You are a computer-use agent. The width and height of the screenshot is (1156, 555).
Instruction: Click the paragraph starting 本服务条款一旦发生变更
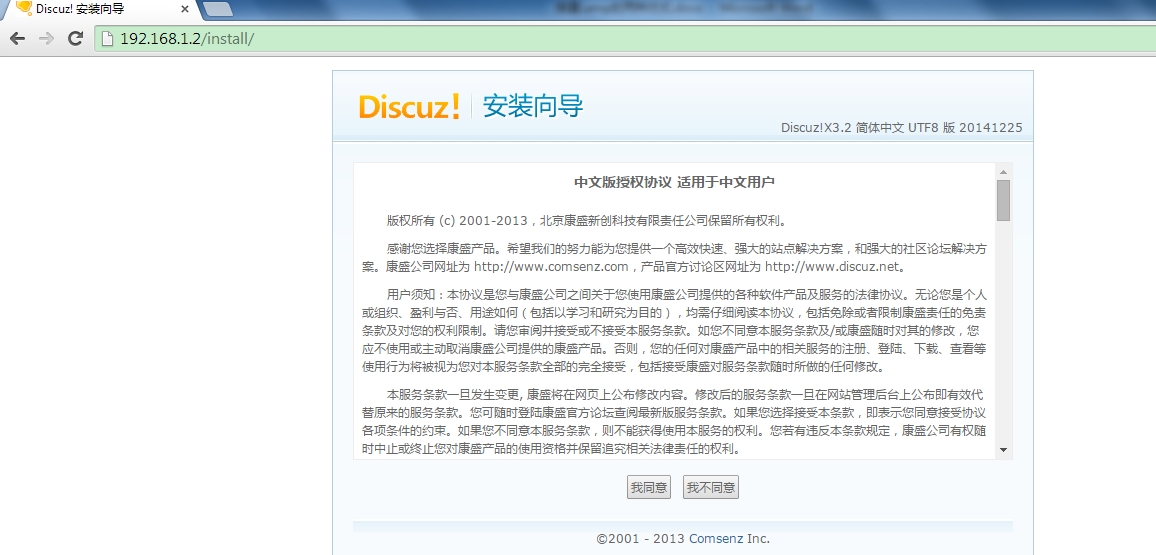point(674,422)
